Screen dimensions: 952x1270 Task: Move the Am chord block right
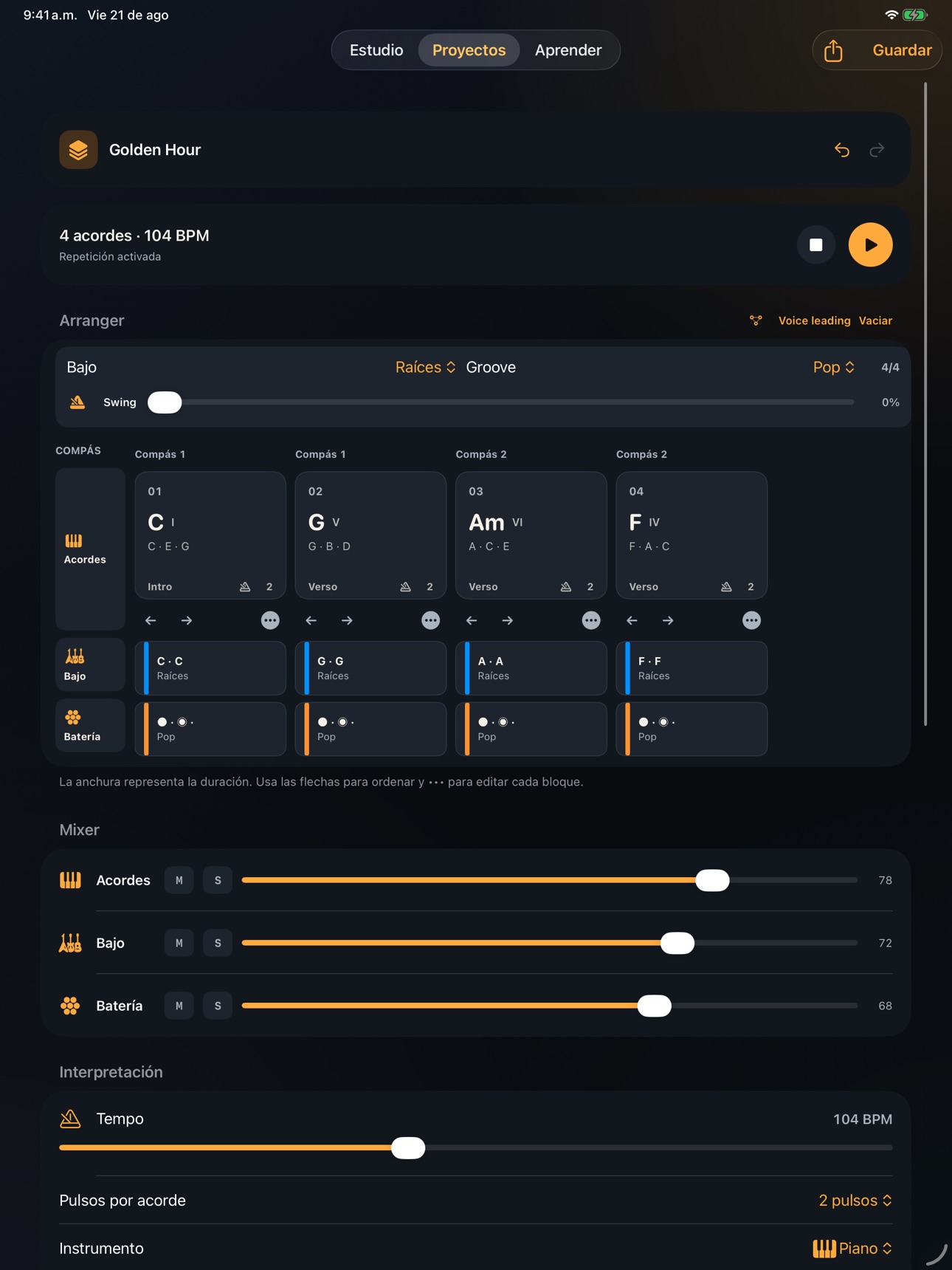(x=508, y=620)
